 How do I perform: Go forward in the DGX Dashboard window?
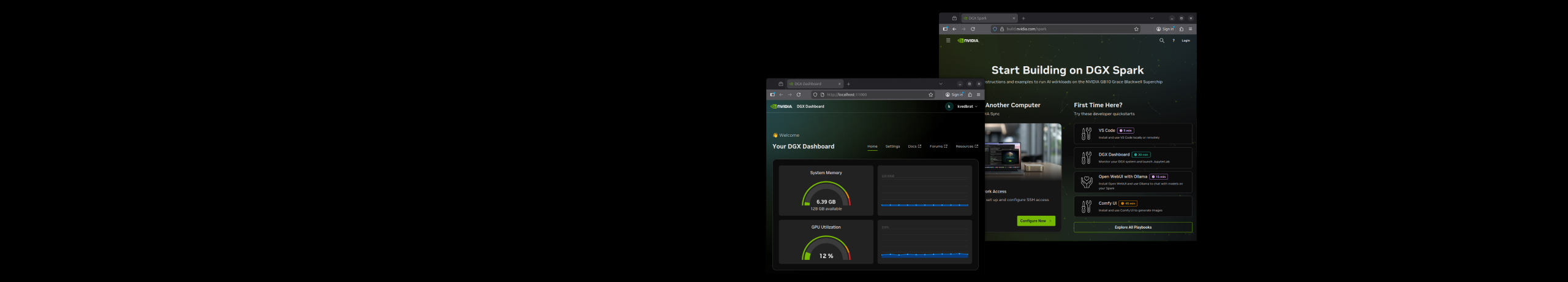coord(790,94)
